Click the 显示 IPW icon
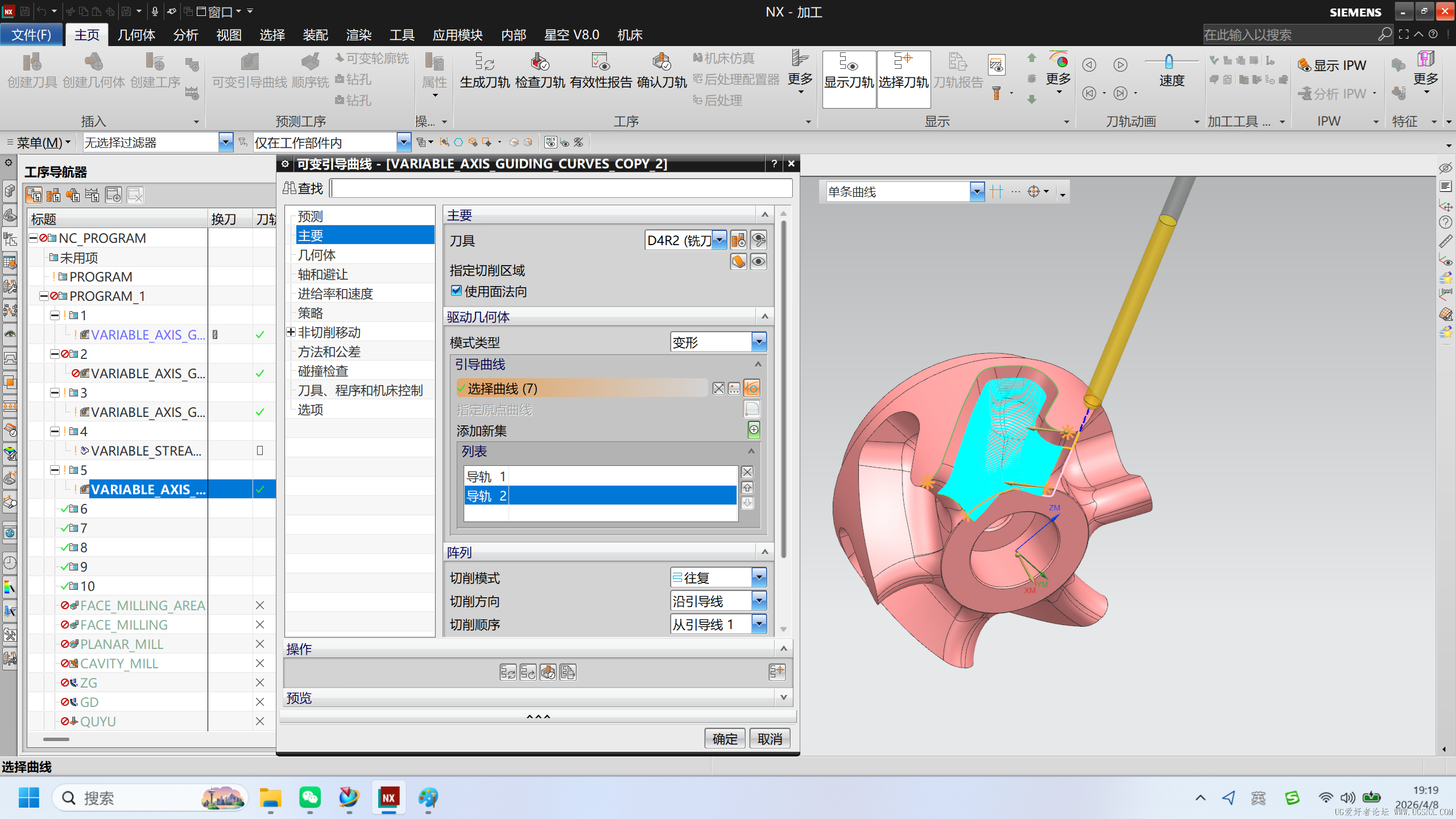The height and width of the screenshot is (819, 1456). click(x=1331, y=65)
